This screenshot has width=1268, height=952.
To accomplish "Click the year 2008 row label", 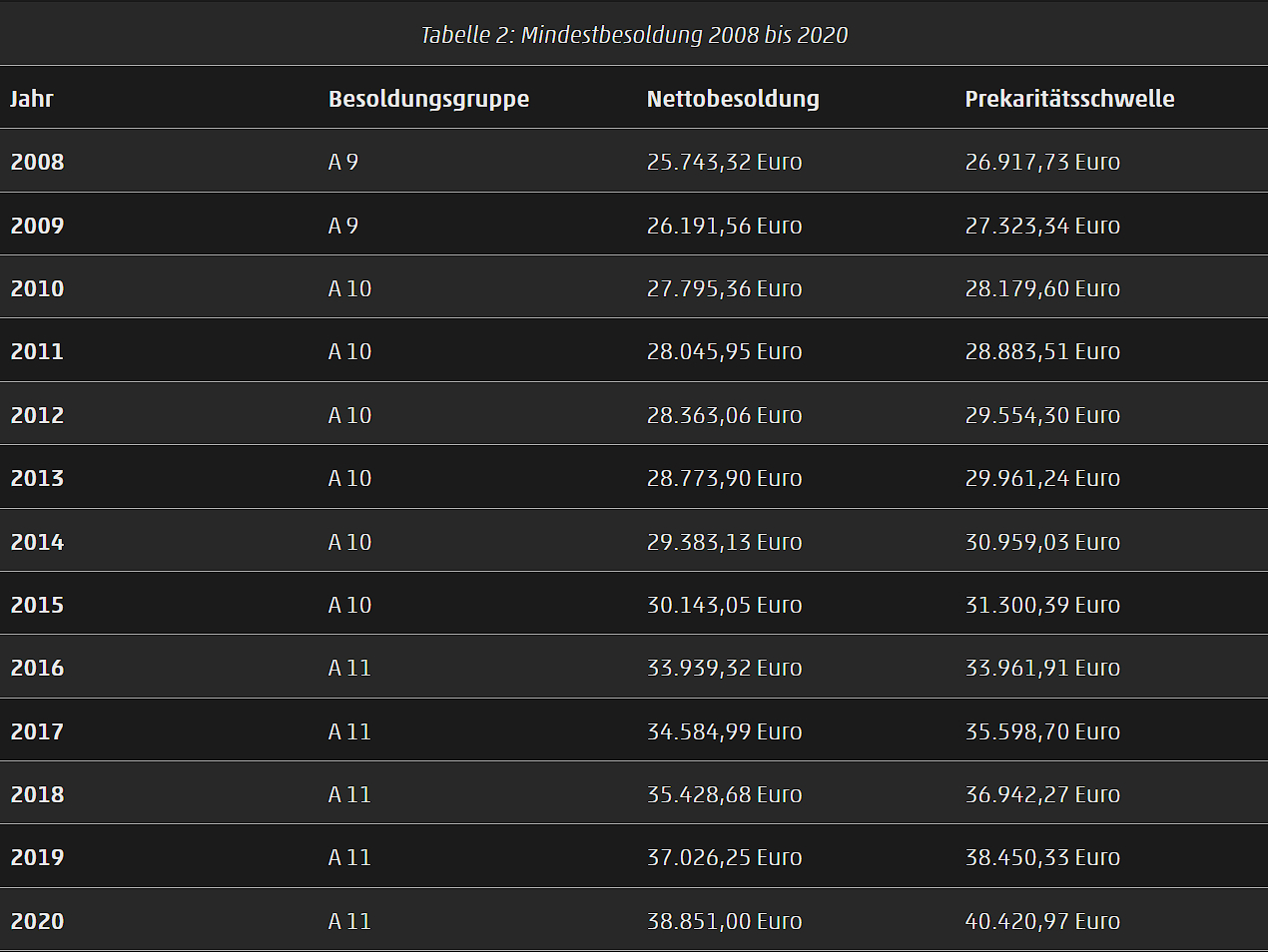I will tap(37, 162).
